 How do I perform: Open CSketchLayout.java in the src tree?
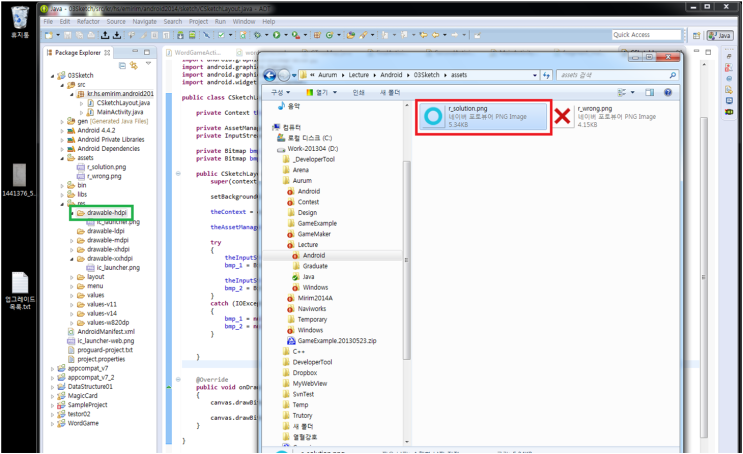123,103
